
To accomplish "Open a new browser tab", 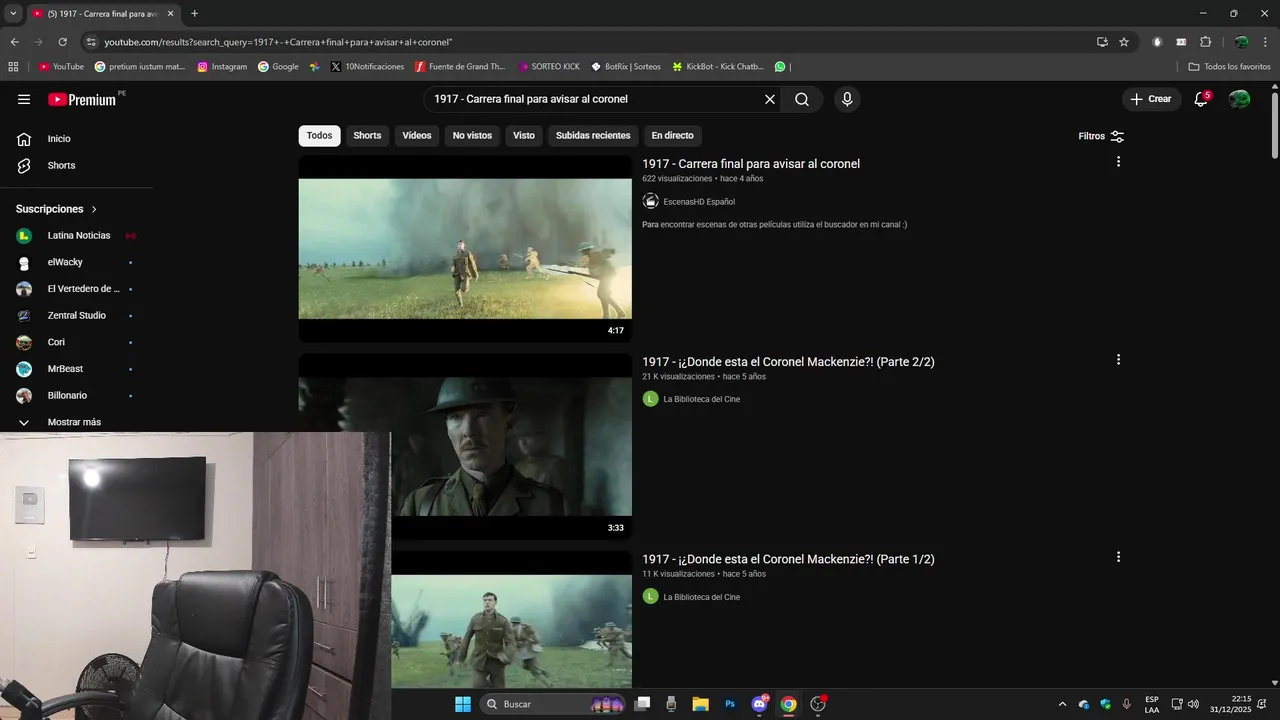I will point(194,13).
